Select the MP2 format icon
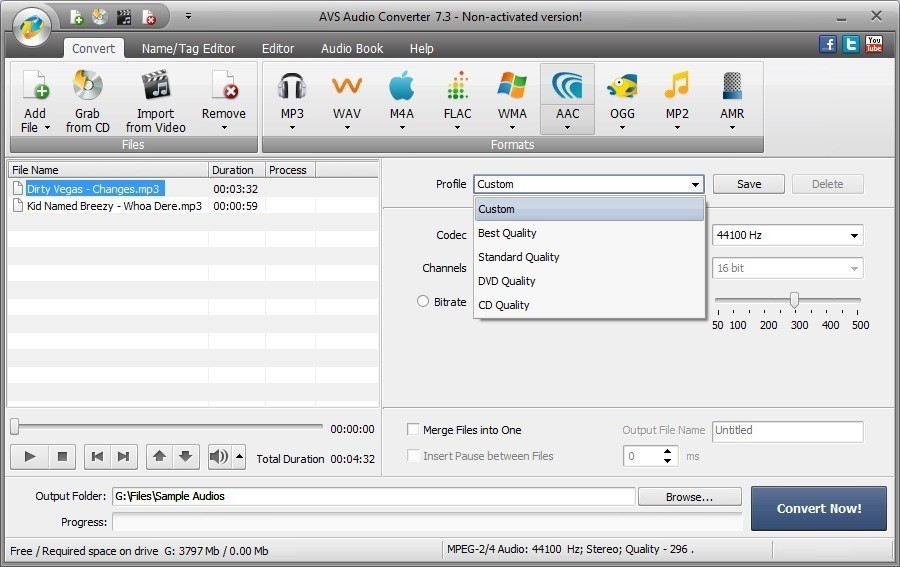900x567 pixels. [677, 86]
